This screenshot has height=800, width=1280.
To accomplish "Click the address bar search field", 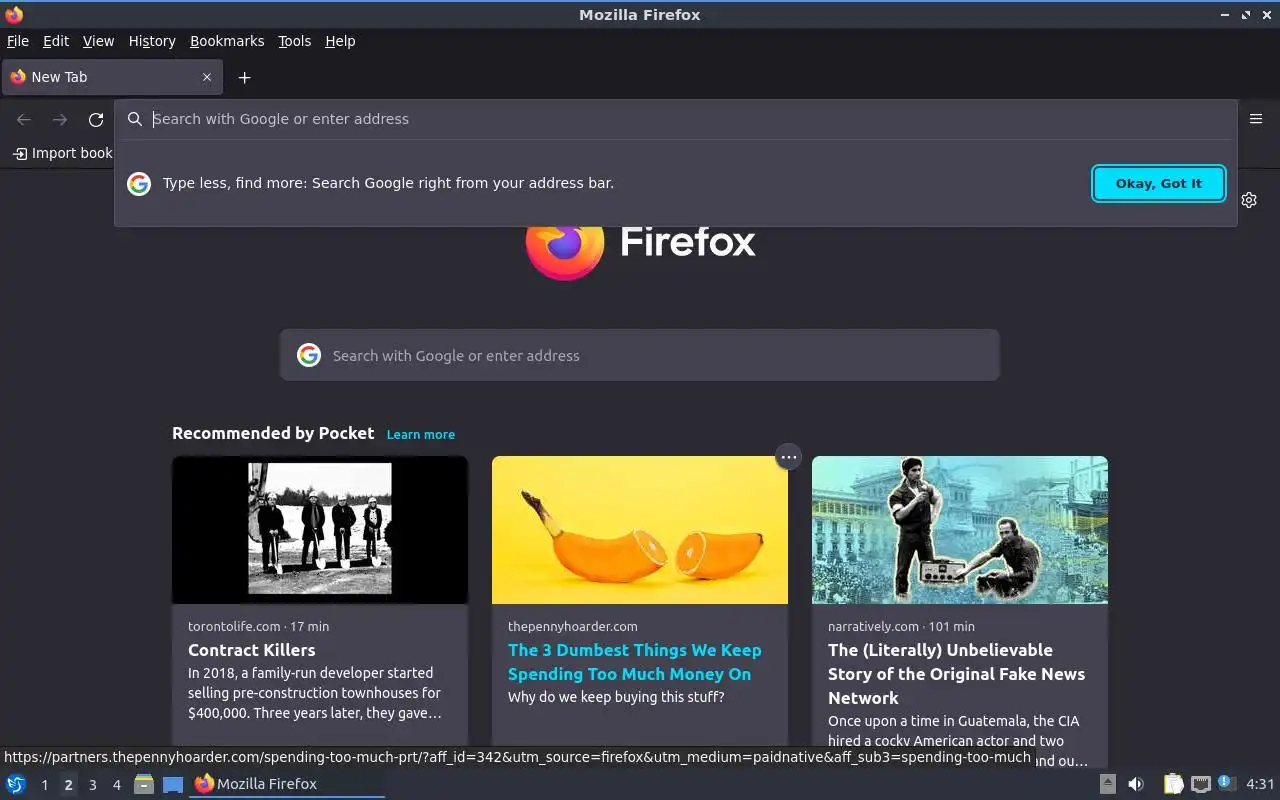I will click(x=675, y=119).
